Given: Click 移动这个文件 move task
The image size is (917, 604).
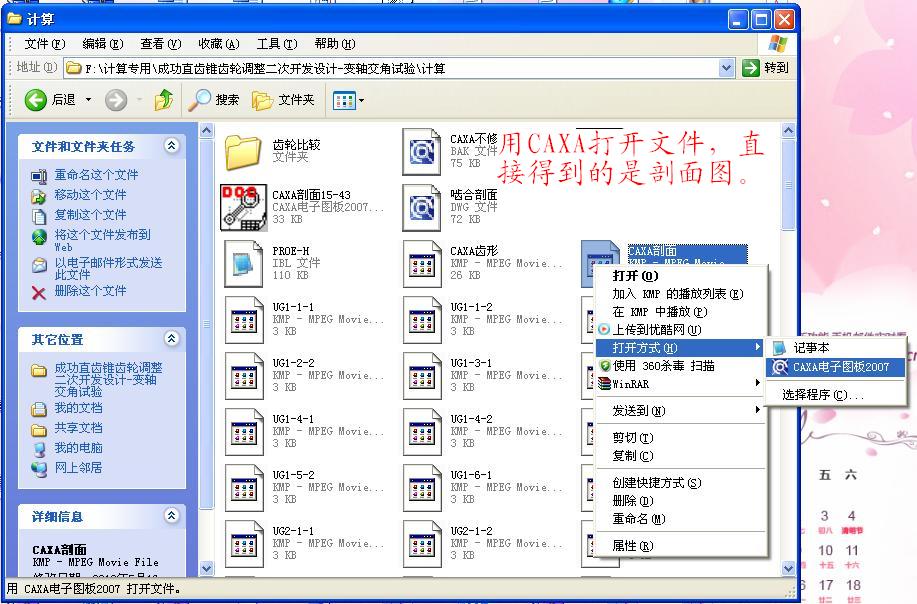Looking at the screenshot, I should (x=91, y=195).
